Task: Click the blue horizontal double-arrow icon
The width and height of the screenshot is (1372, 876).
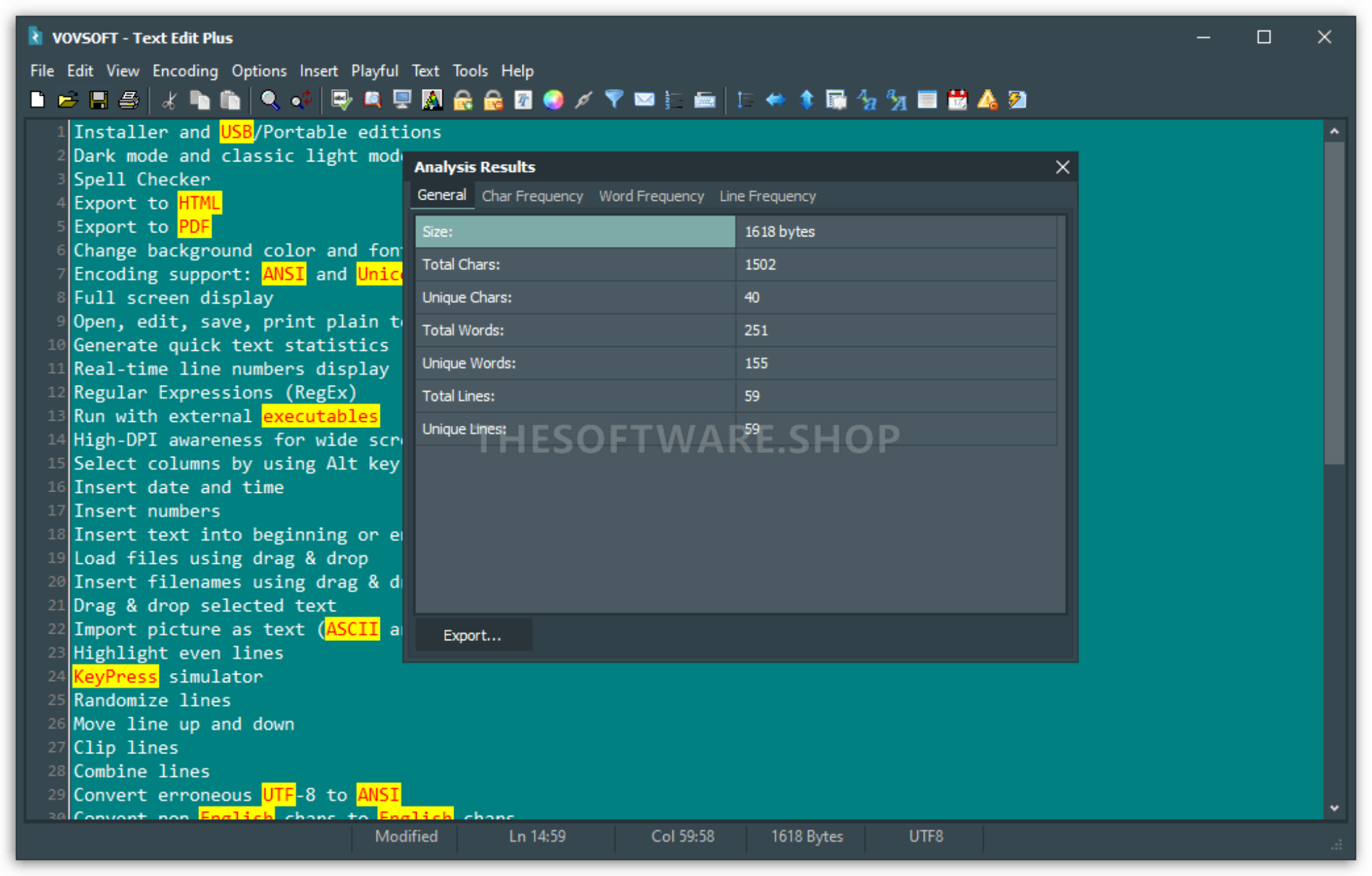Action: (776, 100)
